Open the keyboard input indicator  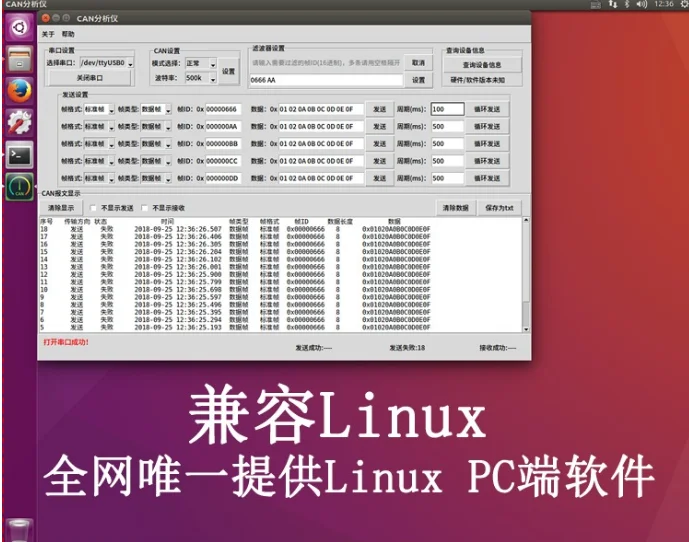596,5
